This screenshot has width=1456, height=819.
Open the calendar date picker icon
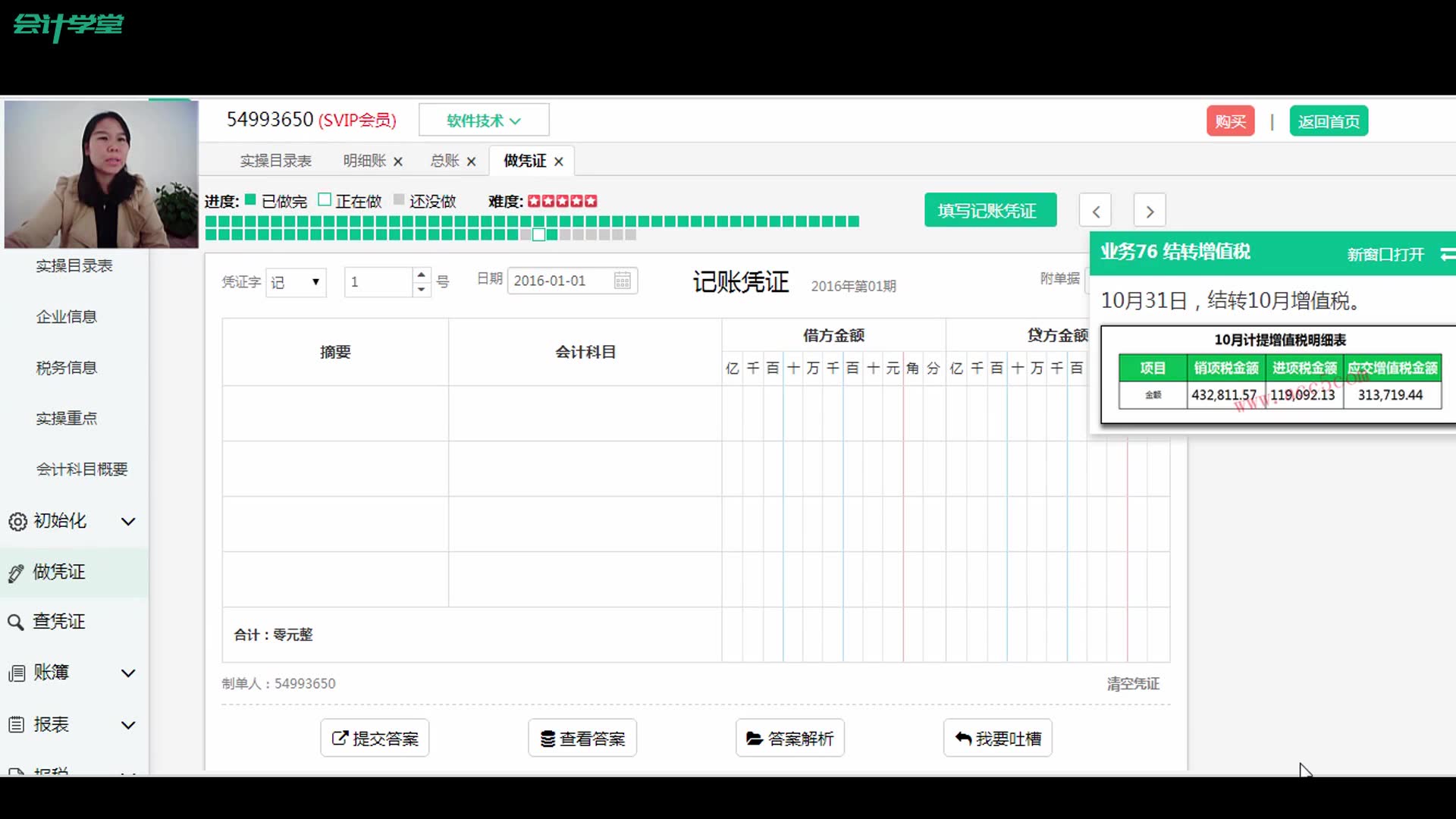(622, 281)
